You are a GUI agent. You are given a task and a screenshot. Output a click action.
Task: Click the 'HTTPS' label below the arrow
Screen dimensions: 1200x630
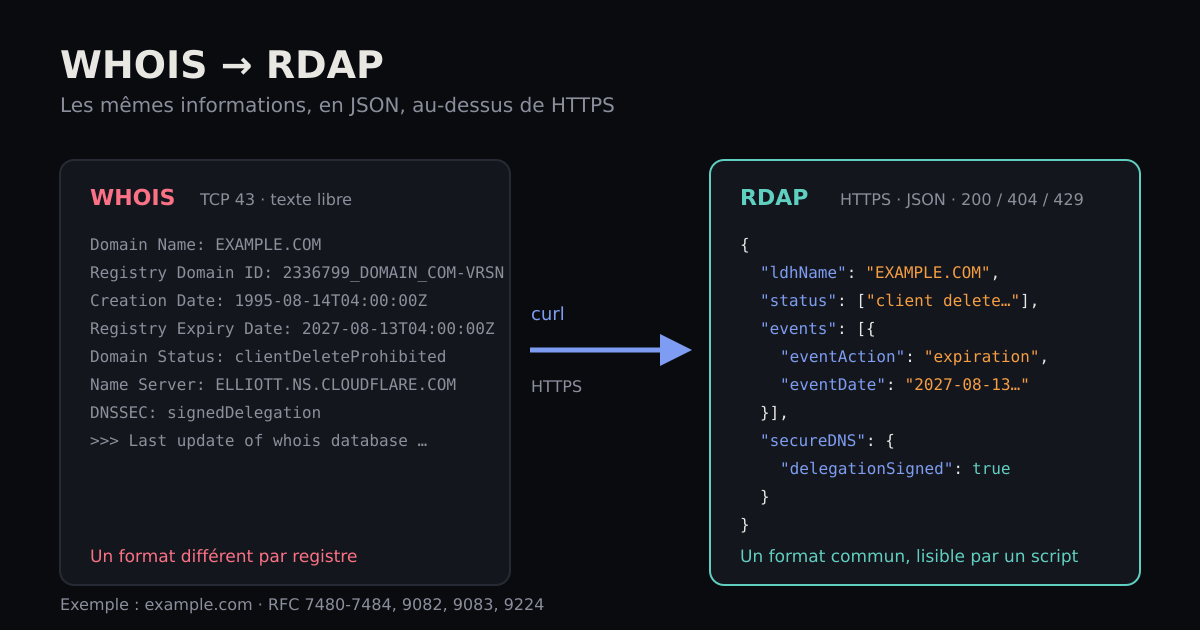556,387
